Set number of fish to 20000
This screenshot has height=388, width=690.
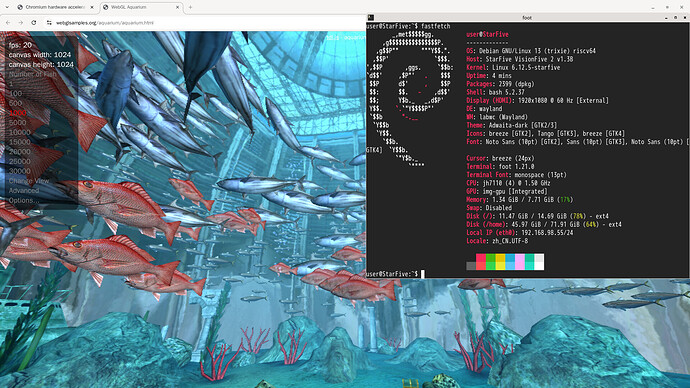pyautogui.click(x=20, y=151)
